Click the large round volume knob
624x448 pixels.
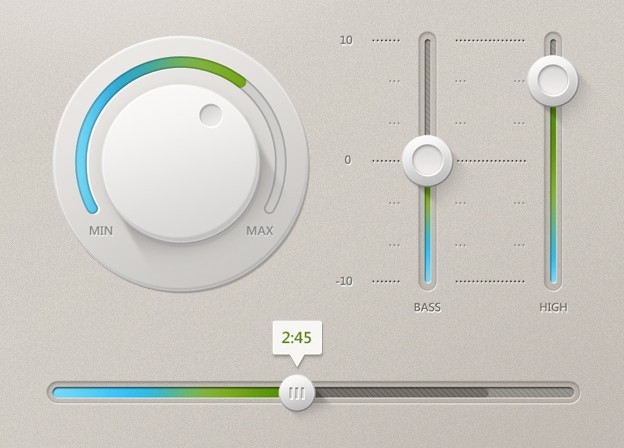pos(180,163)
